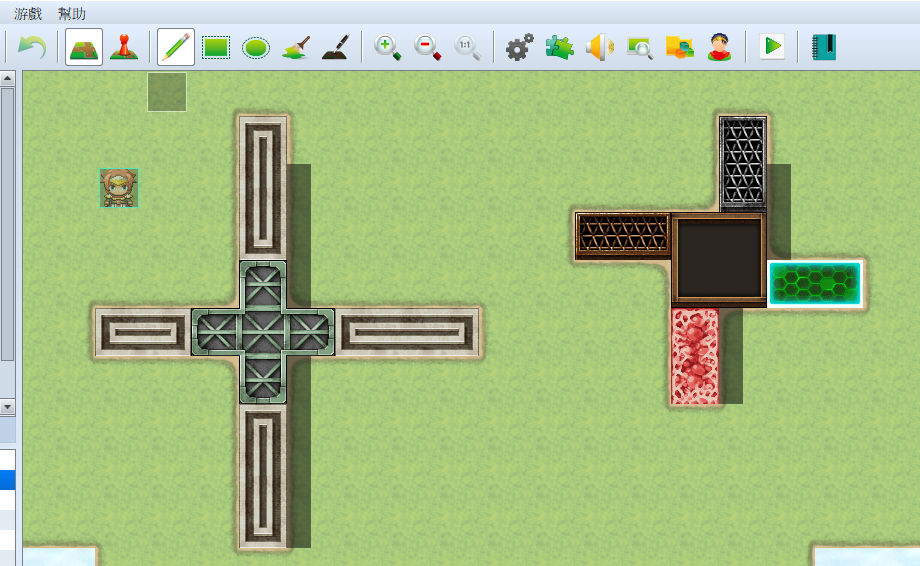920x566 pixels.
Task: Open the event searcher icon
Action: (640, 48)
